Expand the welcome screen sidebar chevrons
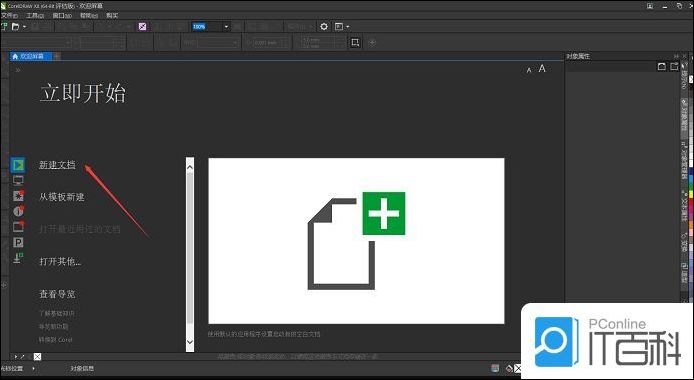The image size is (694, 380). [18, 70]
